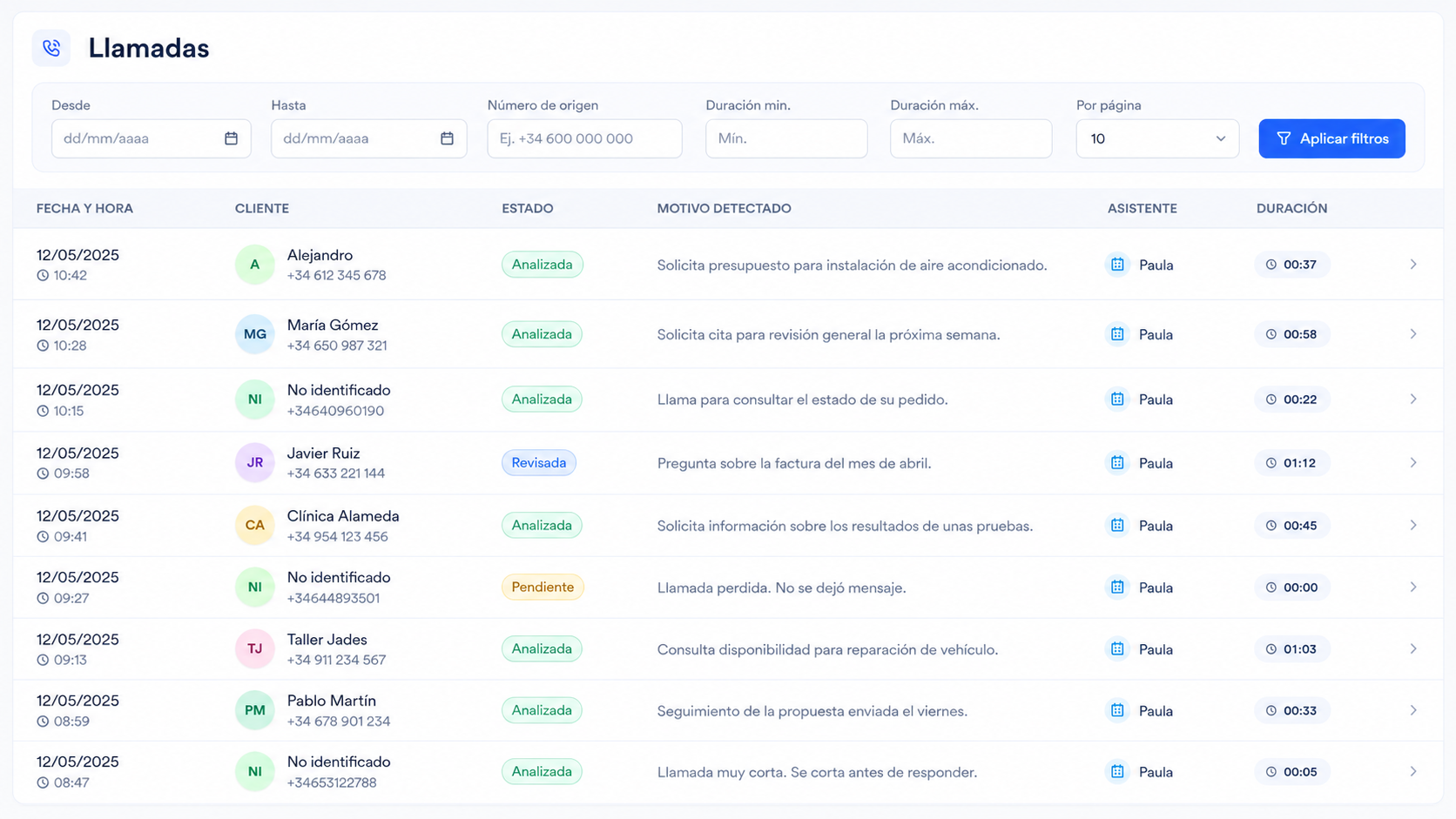Open the 10:15 No identificado call chevron
Screen dimensions: 1456x819
(x=1413, y=399)
